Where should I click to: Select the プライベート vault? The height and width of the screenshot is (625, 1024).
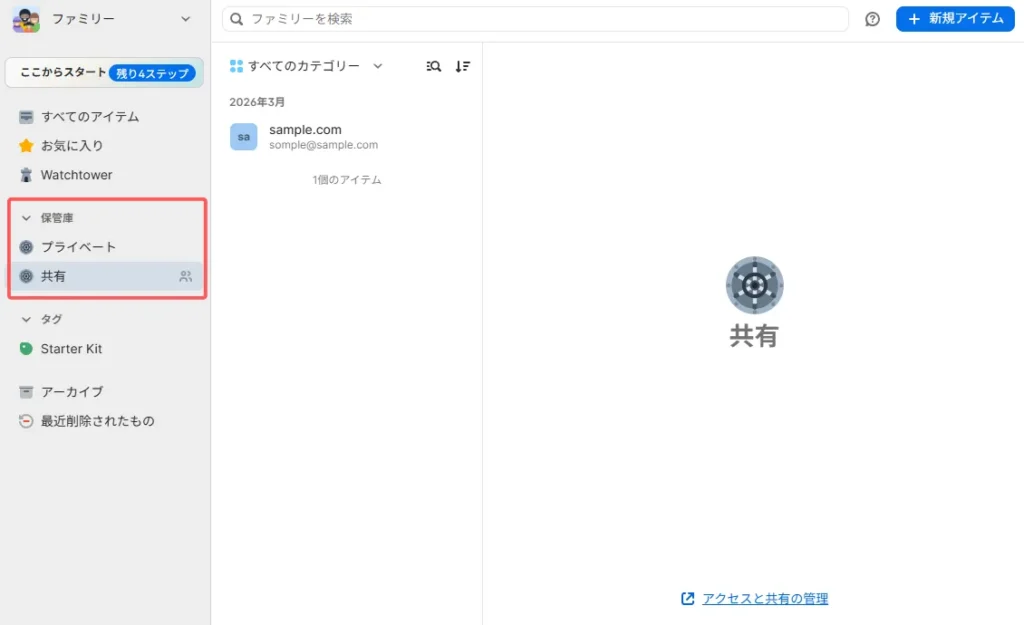78,247
